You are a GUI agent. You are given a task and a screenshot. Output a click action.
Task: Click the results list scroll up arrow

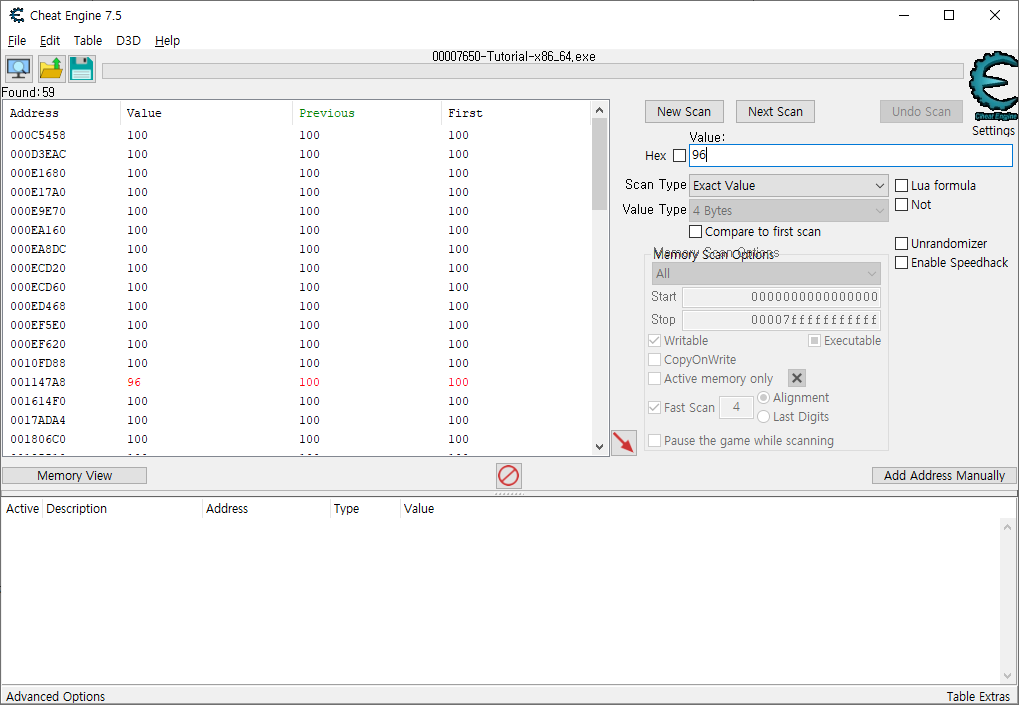click(x=599, y=110)
